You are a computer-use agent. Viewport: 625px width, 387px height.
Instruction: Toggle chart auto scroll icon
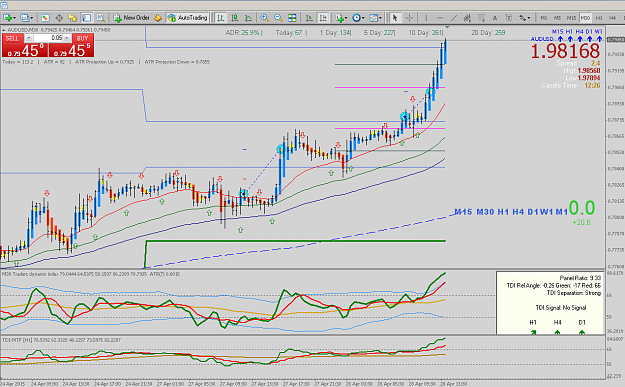309,18
